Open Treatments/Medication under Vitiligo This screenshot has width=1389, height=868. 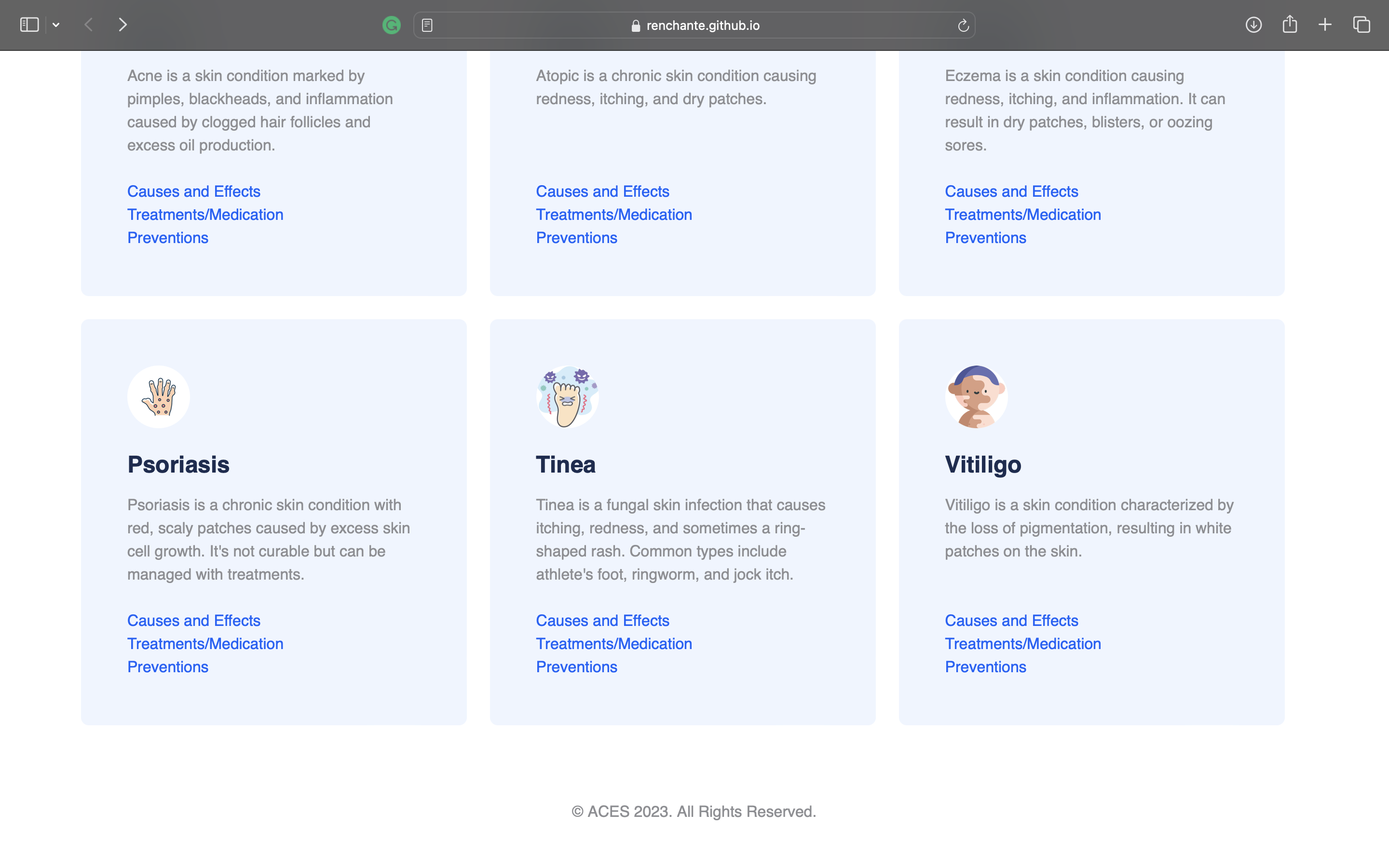click(x=1022, y=644)
